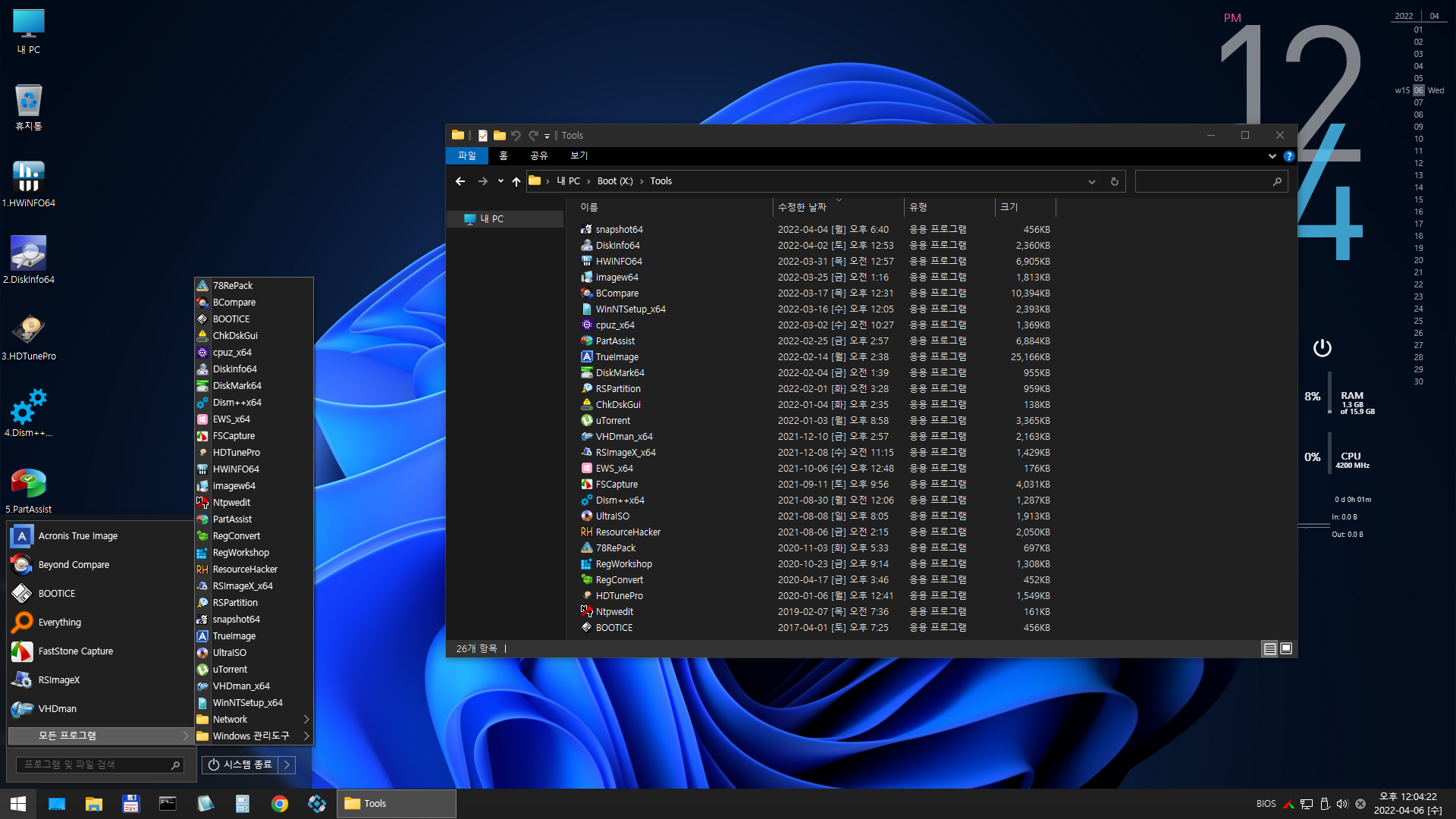Image resolution: width=1456 pixels, height=819 pixels.
Task: Select 78RePack in the programs menu
Action: tap(254, 286)
